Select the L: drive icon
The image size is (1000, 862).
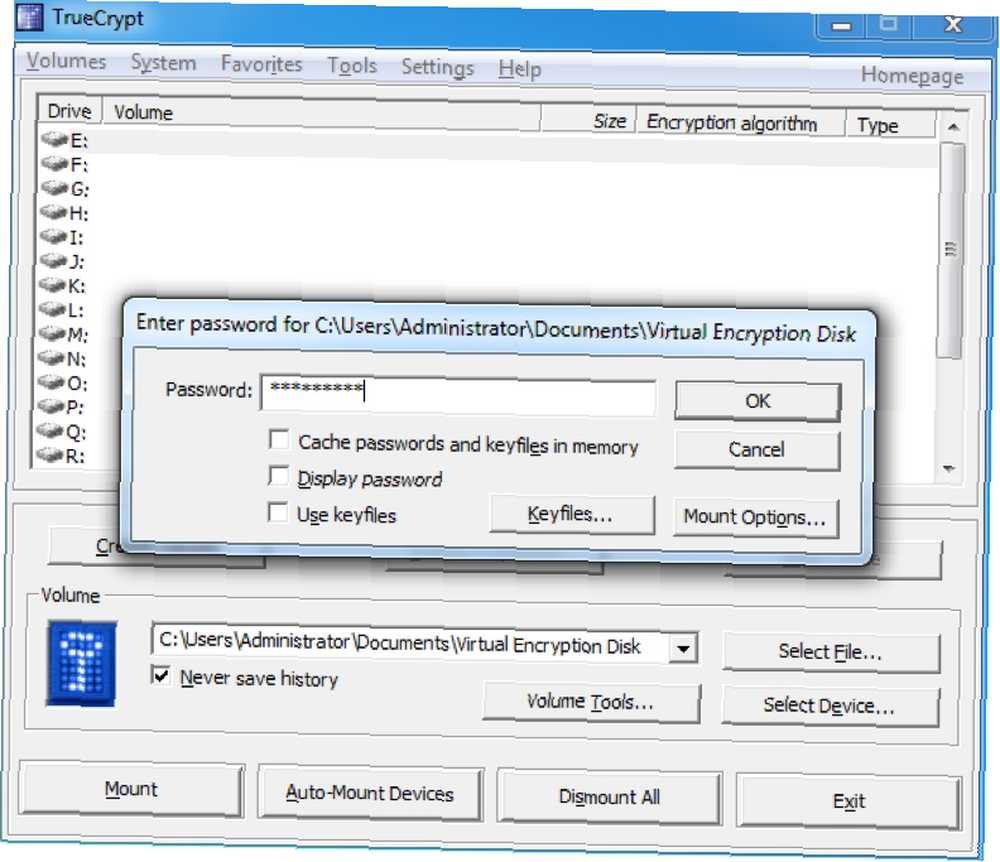coord(52,309)
